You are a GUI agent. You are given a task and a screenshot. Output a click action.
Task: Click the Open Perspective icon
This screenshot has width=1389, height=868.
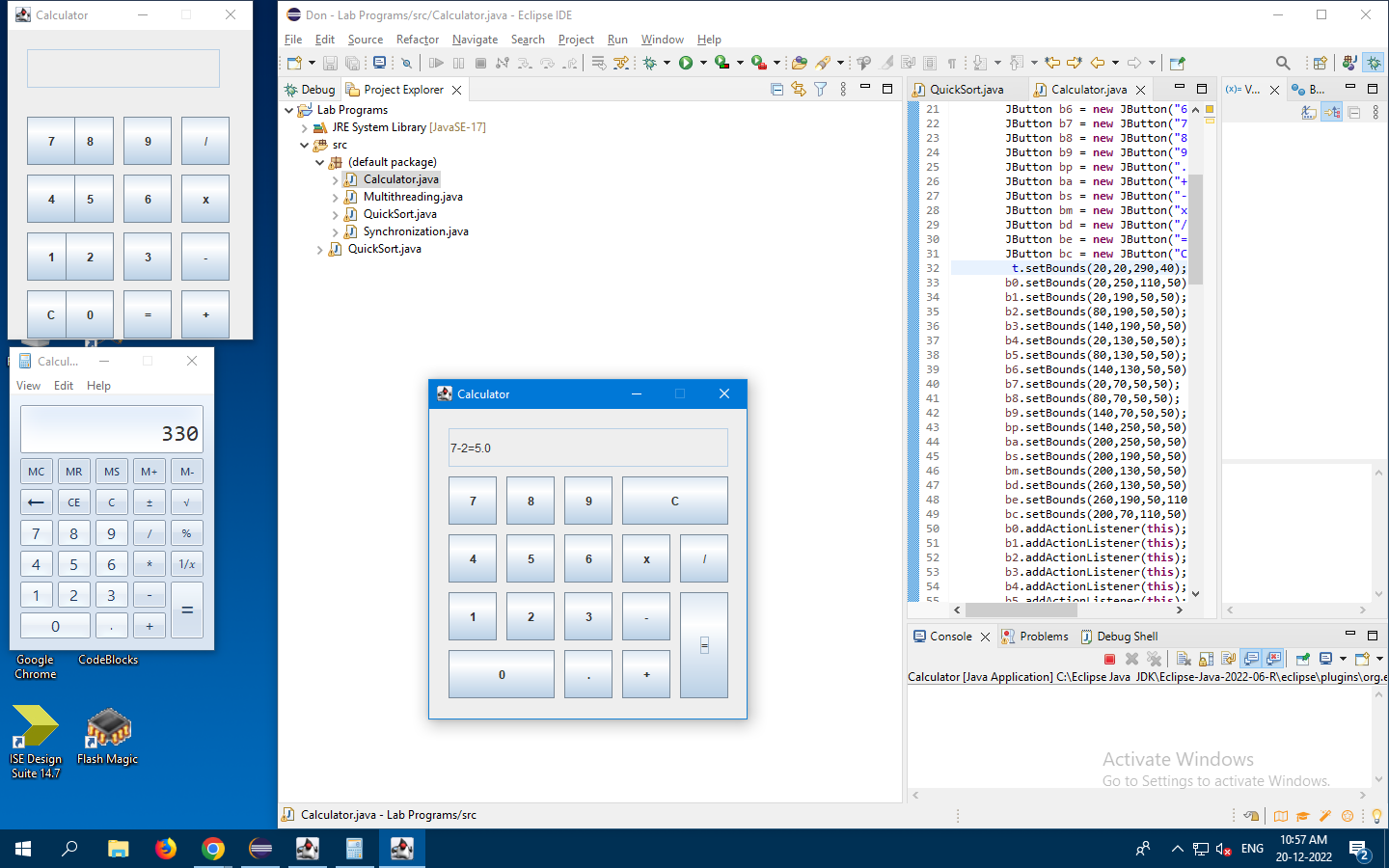(x=1320, y=63)
